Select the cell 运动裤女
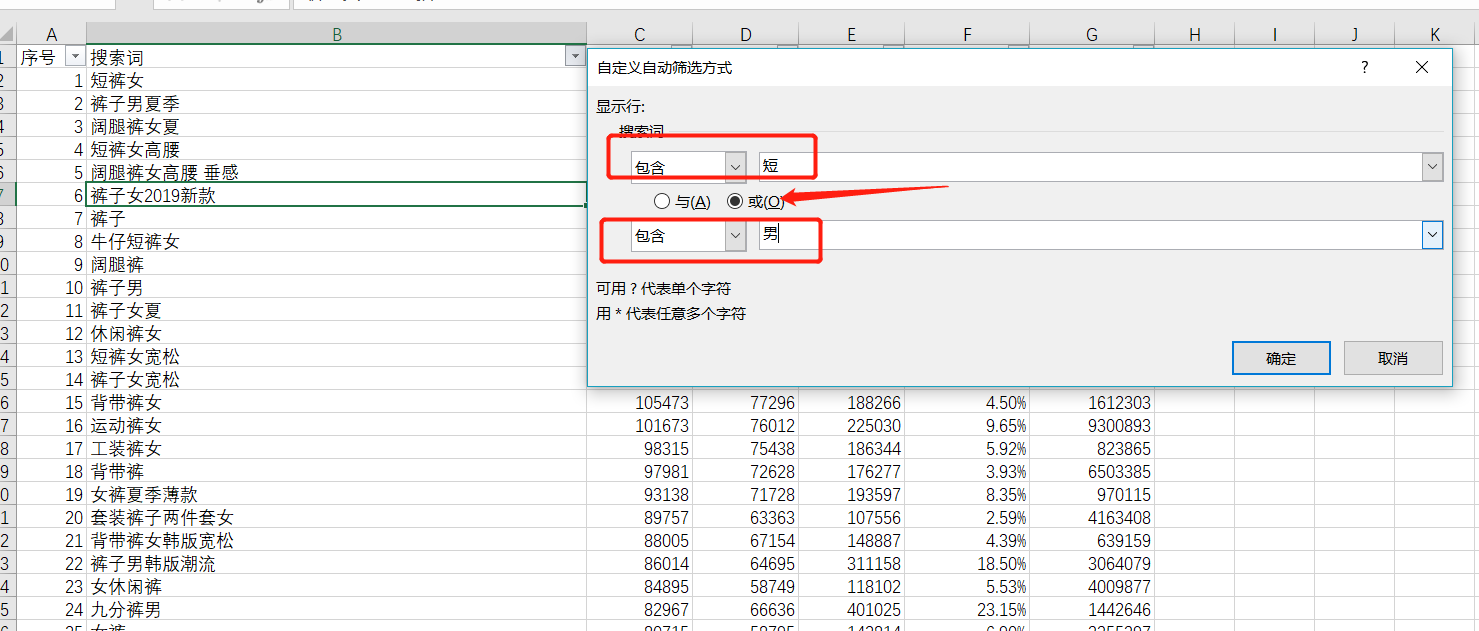The height and width of the screenshot is (631, 1479). click(x=337, y=426)
